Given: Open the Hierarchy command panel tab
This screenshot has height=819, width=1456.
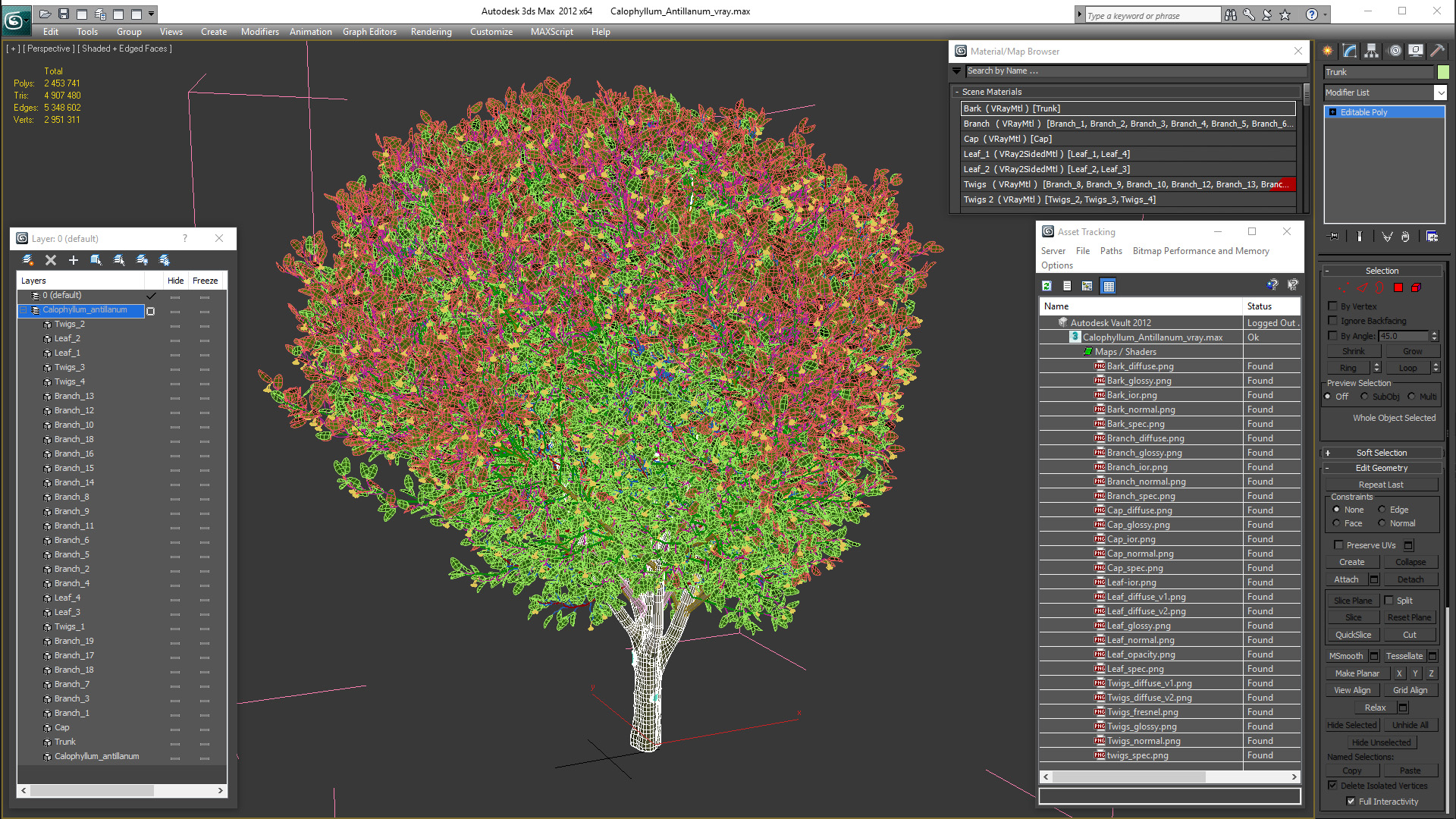Looking at the screenshot, I should (1372, 51).
